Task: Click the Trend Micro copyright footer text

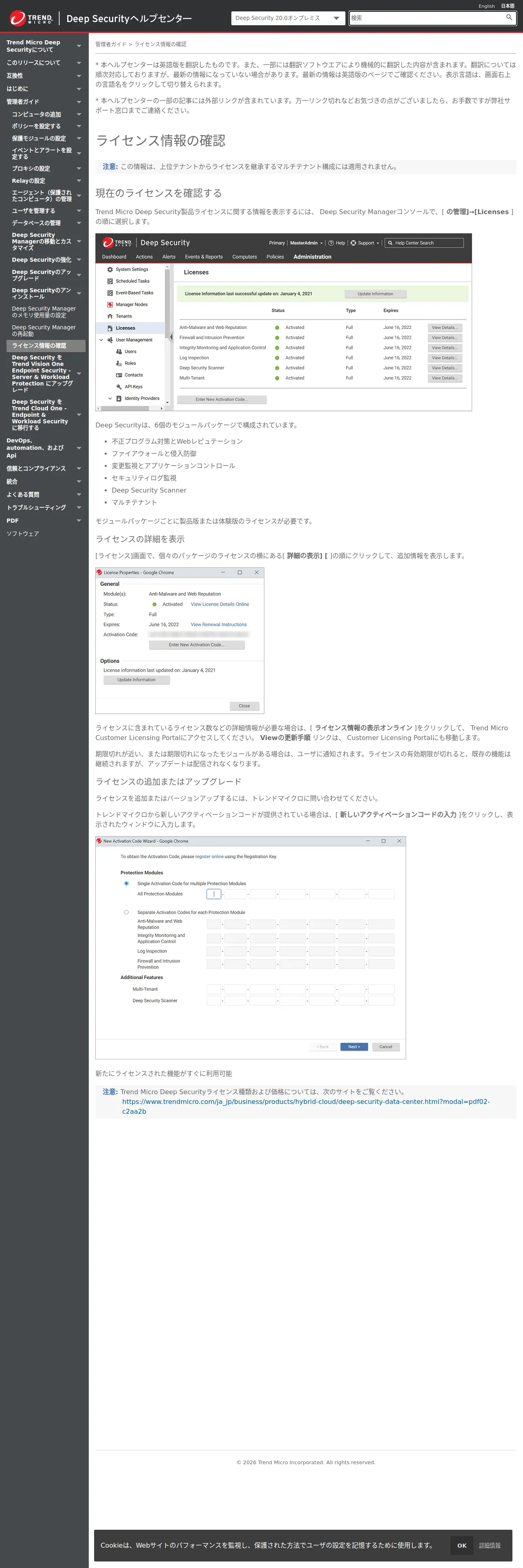Action: [305, 1462]
